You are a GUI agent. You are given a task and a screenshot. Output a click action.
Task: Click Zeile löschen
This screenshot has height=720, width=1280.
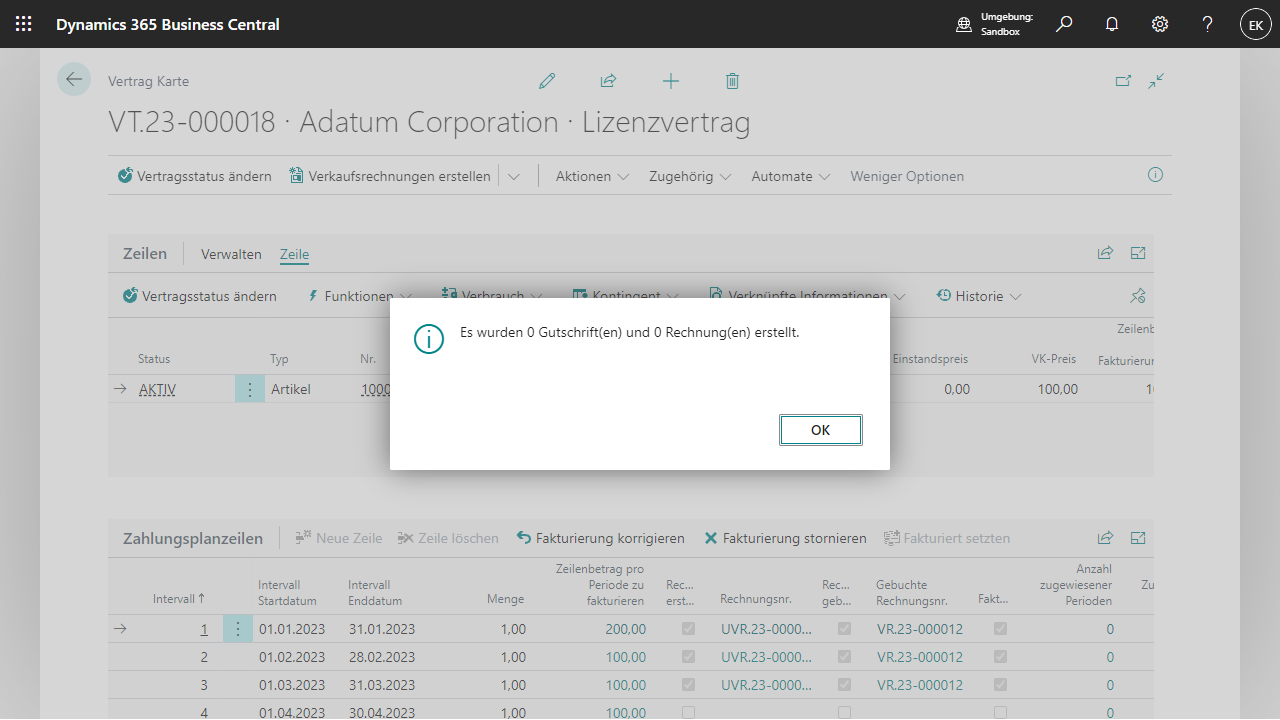448,538
